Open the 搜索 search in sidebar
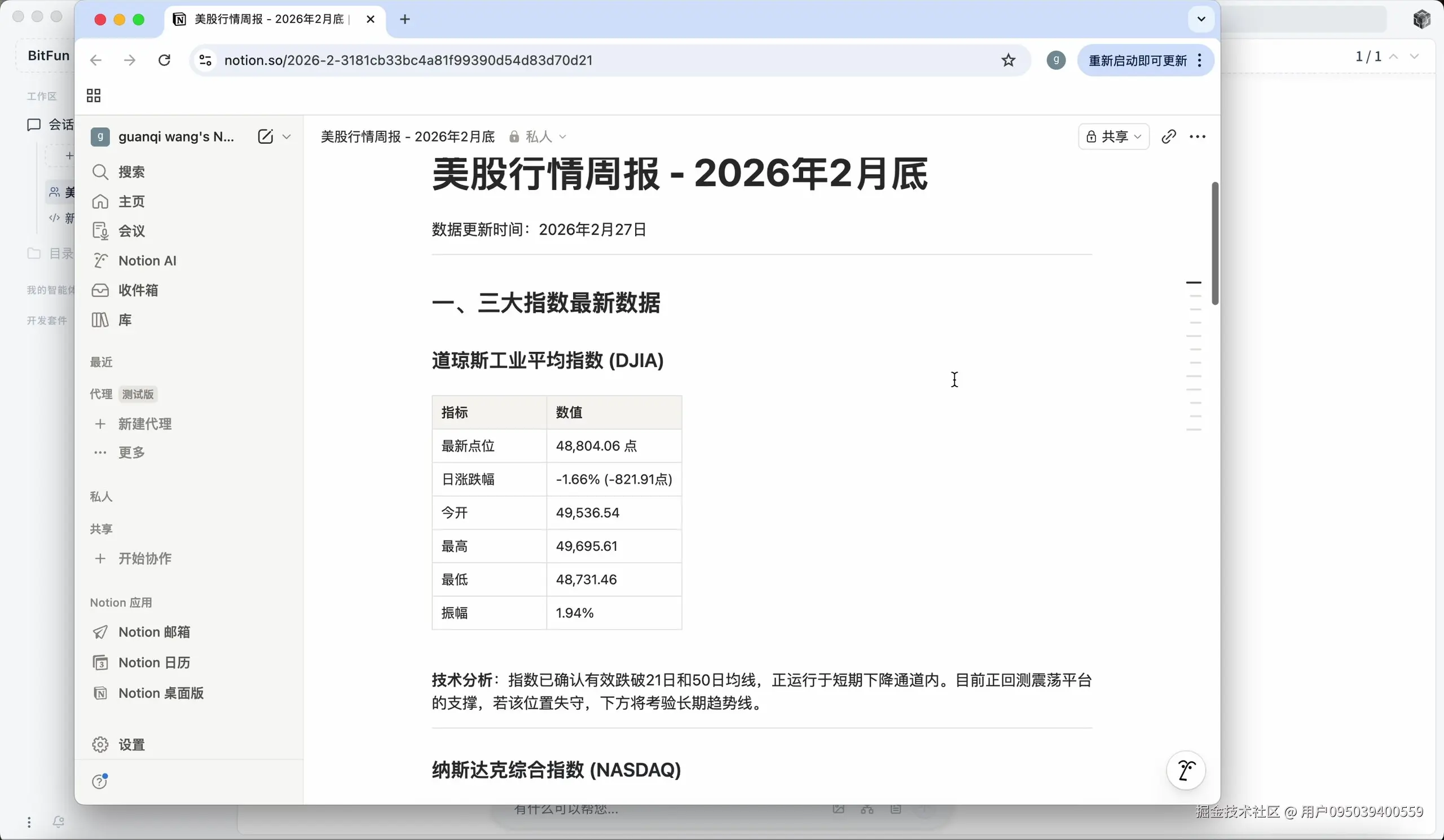 click(x=131, y=172)
